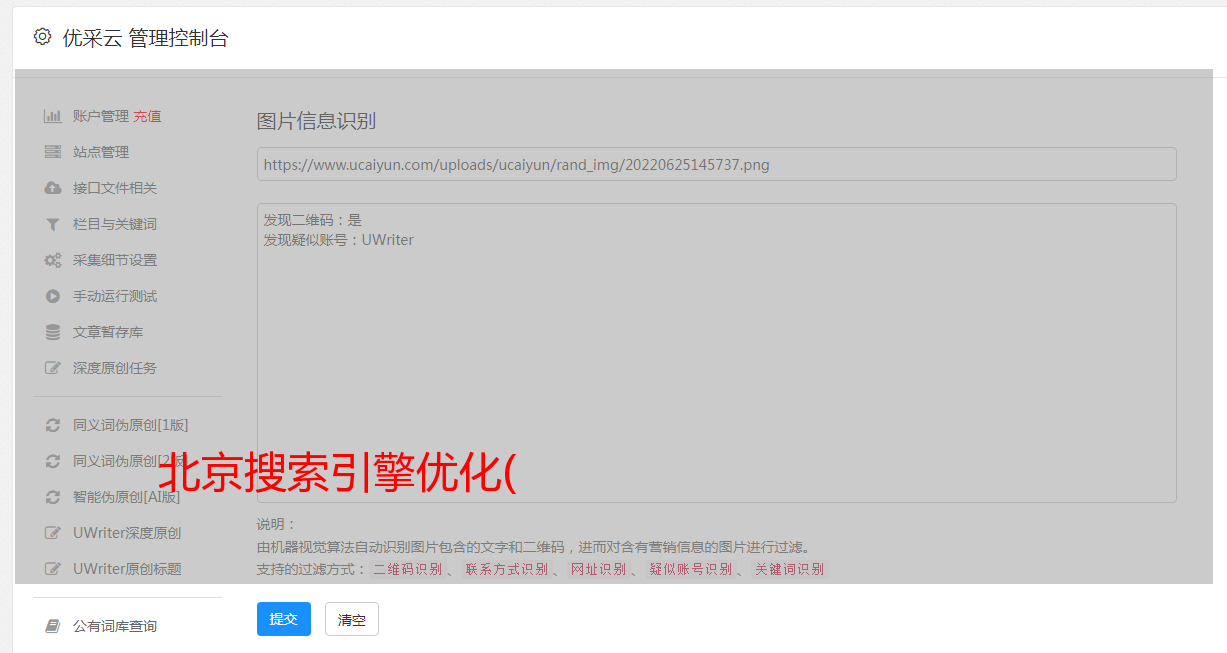Click the 优采云 管理控制台 title

[x=145, y=38]
